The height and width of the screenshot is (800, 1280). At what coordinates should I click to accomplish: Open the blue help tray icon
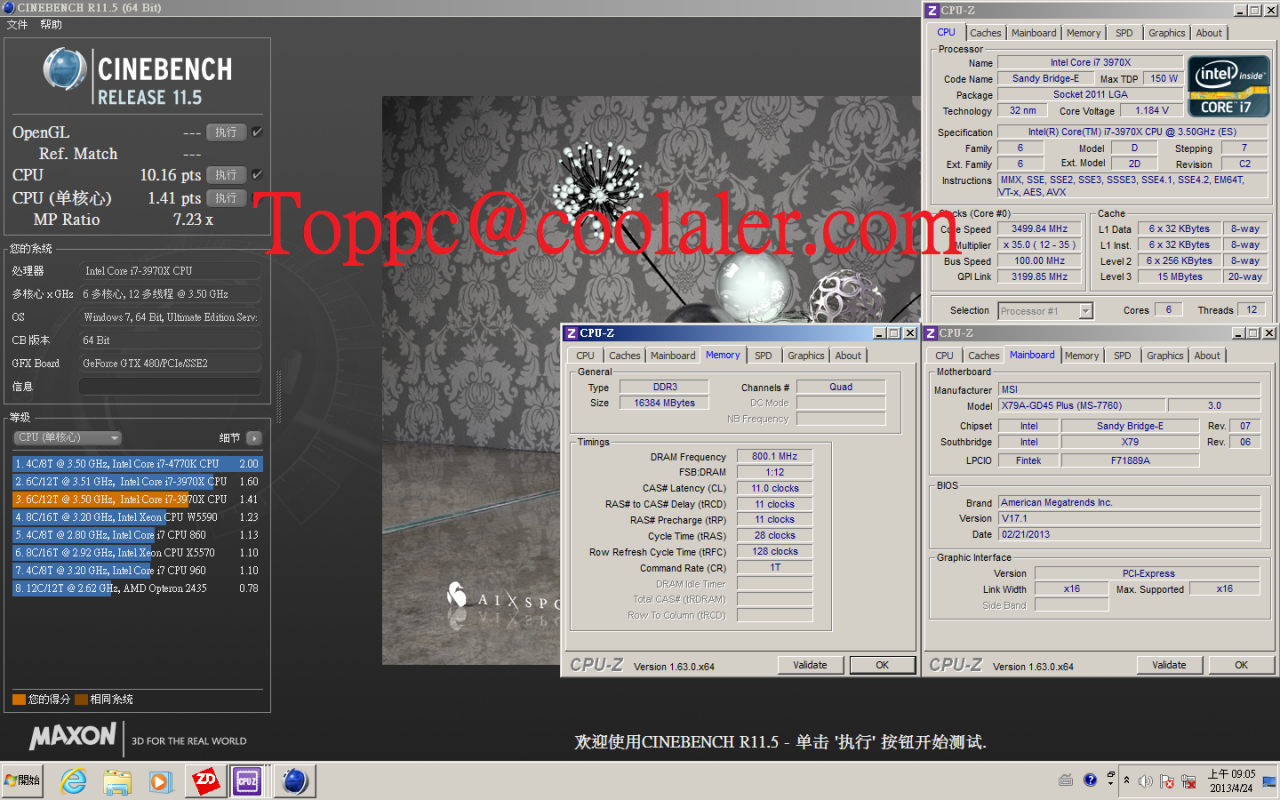[x=1090, y=780]
